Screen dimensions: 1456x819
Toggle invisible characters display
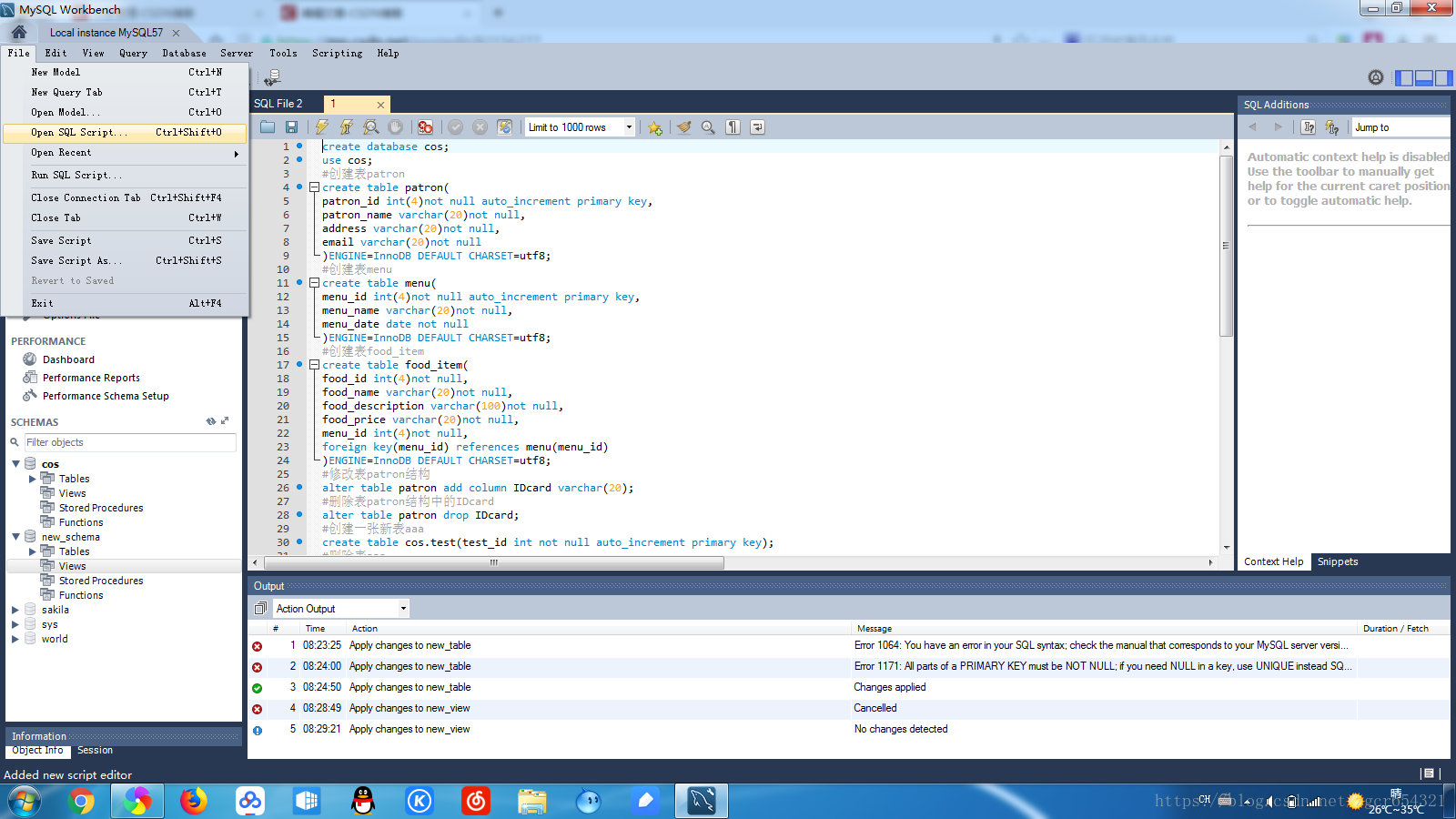(733, 127)
